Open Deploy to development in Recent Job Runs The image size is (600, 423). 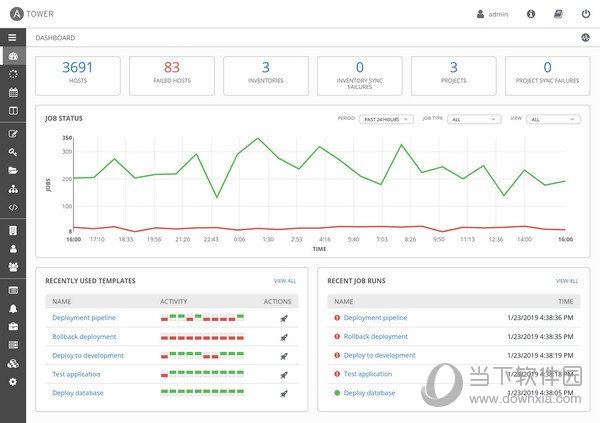point(380,355)
